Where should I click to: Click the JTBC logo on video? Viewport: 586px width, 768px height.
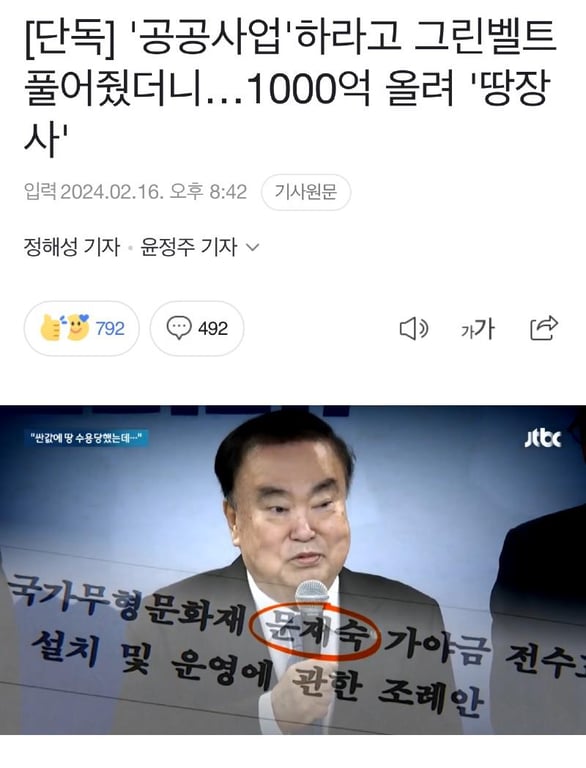542,438
